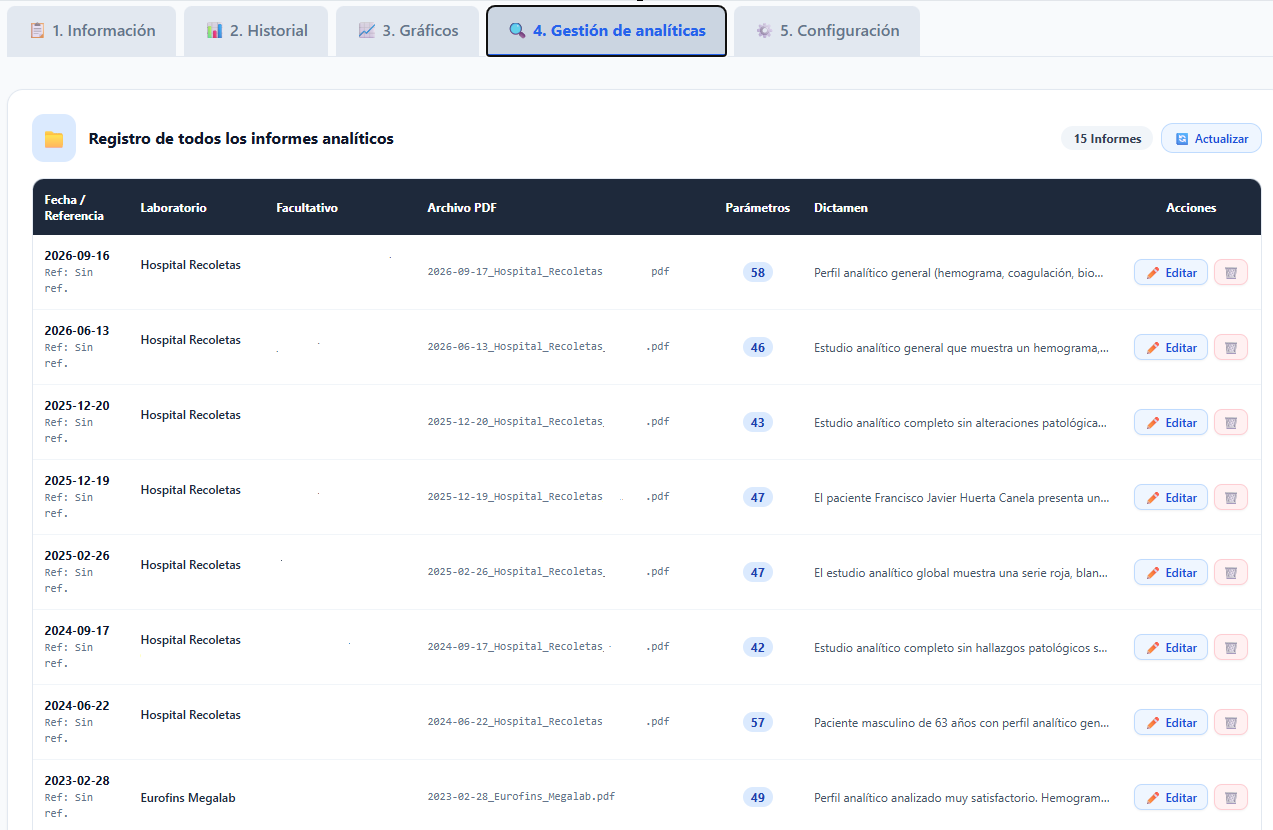
Task: Click the 2026-09-17_Hospital_Recoletas PDF file name
Action: (x=548, y=272)
